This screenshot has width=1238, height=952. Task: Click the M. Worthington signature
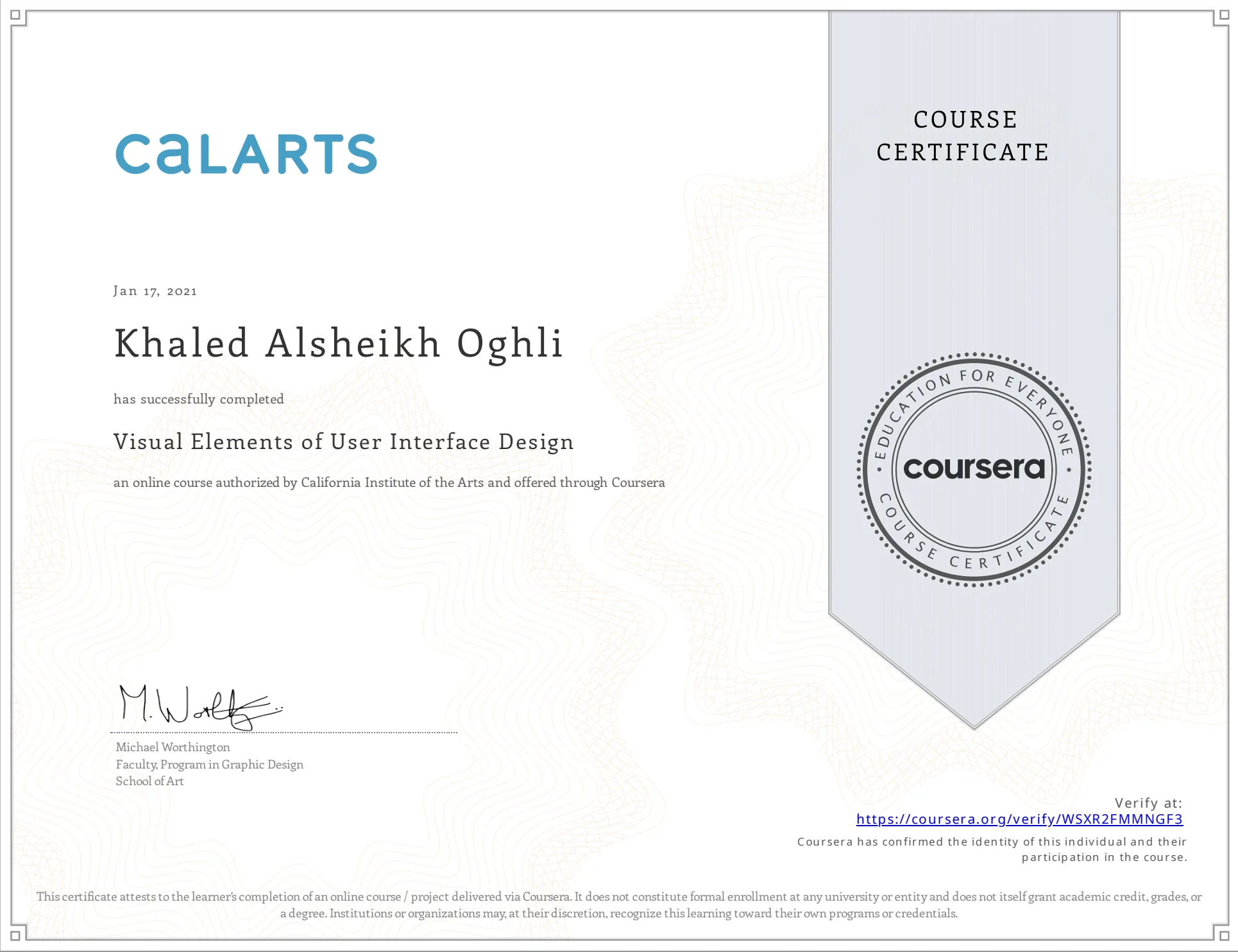pyautogui.click(x=201, y=708)
